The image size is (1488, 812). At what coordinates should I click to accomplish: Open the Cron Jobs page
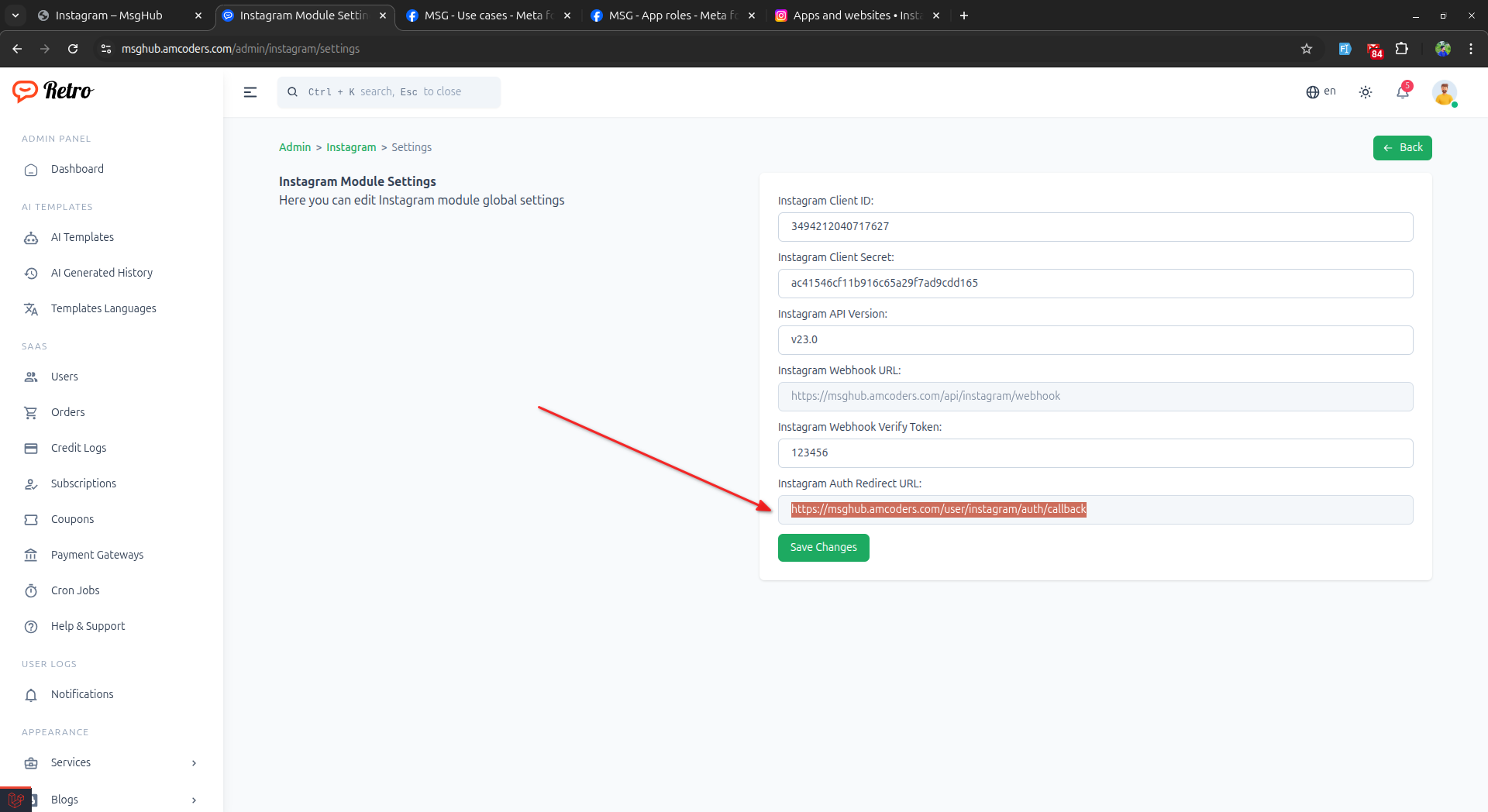[74, 590]
